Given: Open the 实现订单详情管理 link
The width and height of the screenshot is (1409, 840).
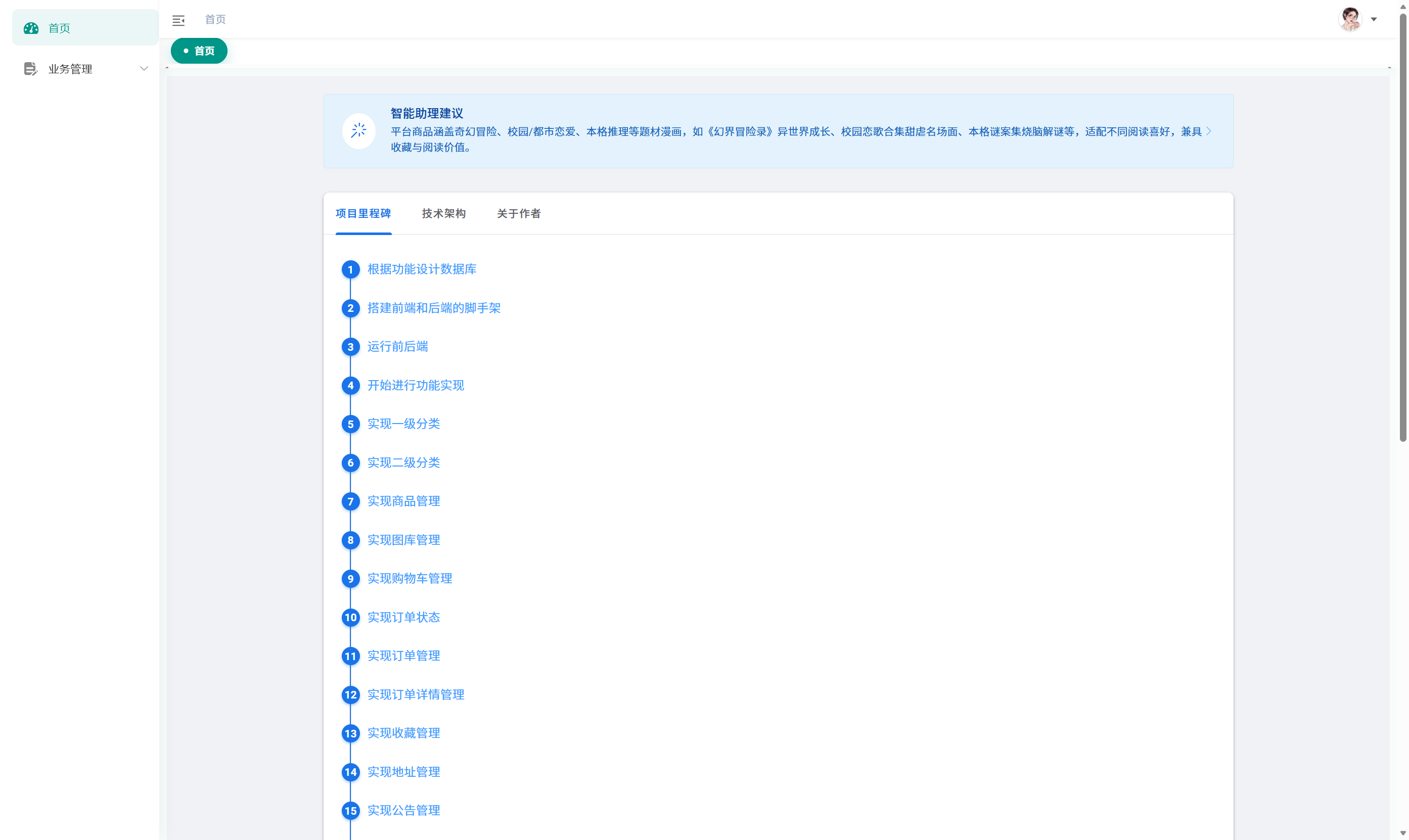Looking at the screenshot, I should 416,694.
